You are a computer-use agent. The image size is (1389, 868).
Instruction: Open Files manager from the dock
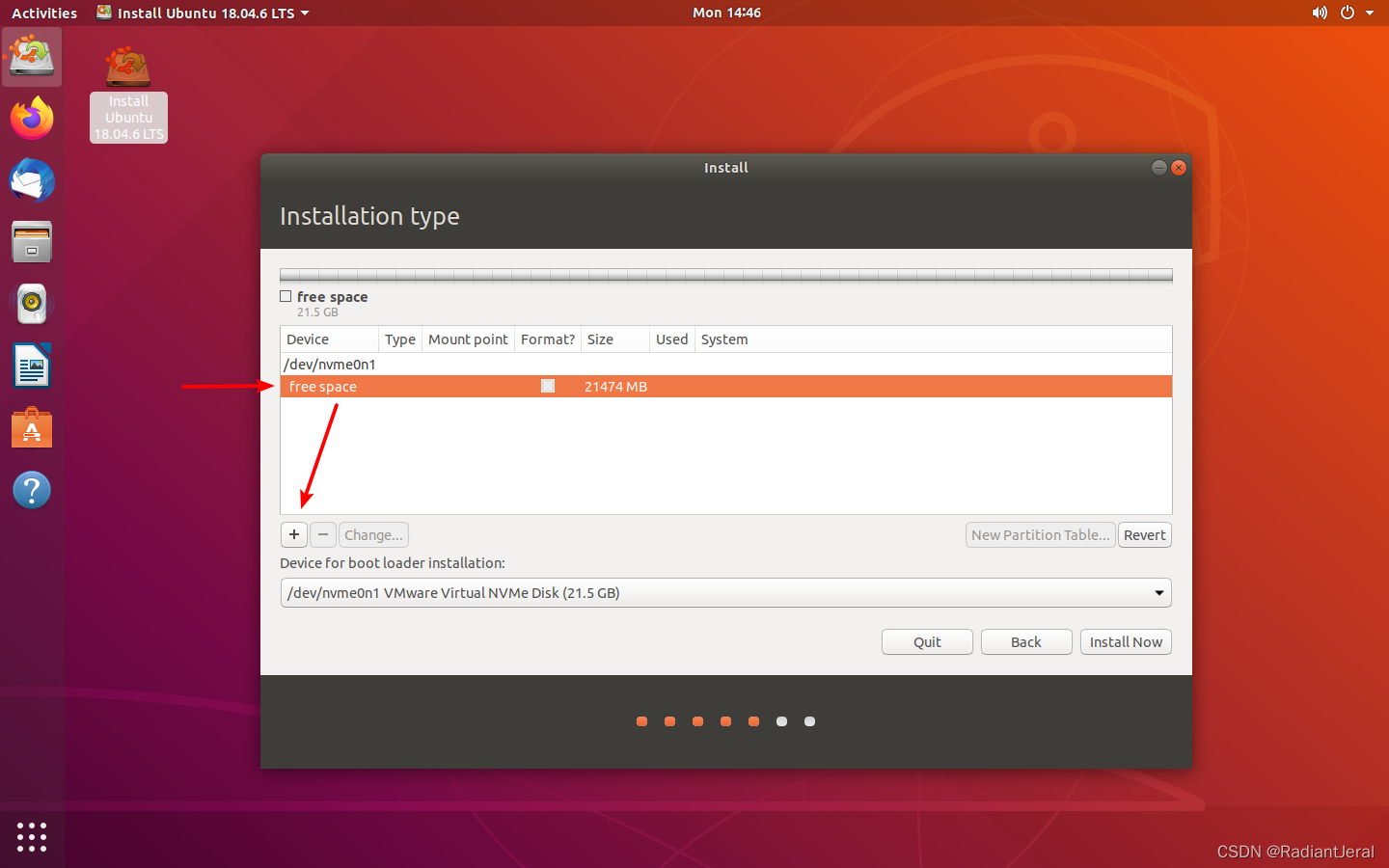coord(32,242)
